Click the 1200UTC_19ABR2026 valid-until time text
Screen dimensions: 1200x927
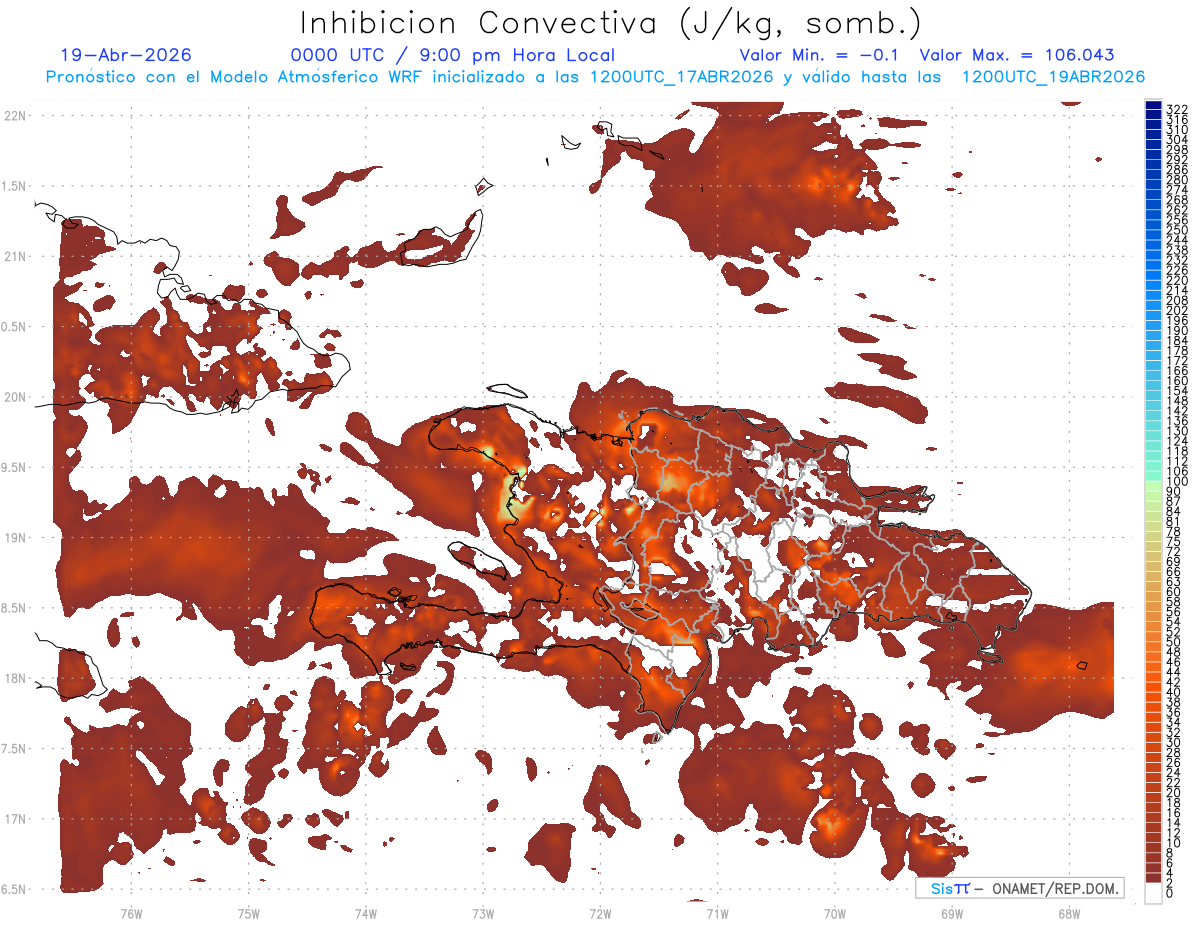[x=1053, y=77]
